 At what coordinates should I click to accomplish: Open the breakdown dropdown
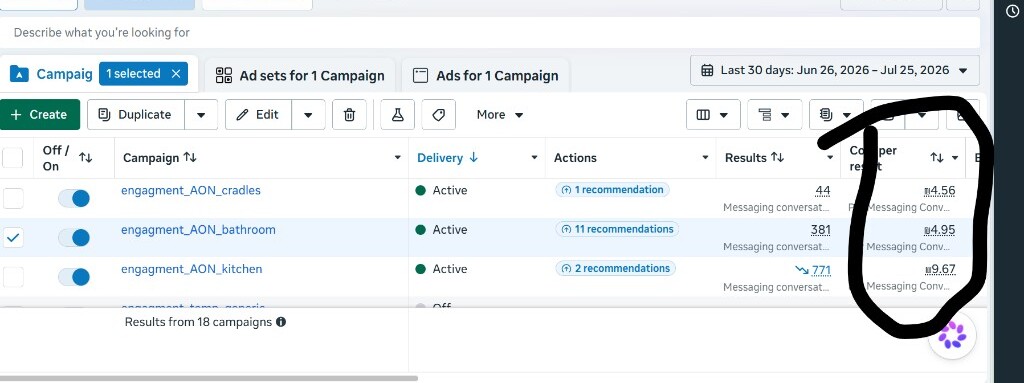(775, 115)
